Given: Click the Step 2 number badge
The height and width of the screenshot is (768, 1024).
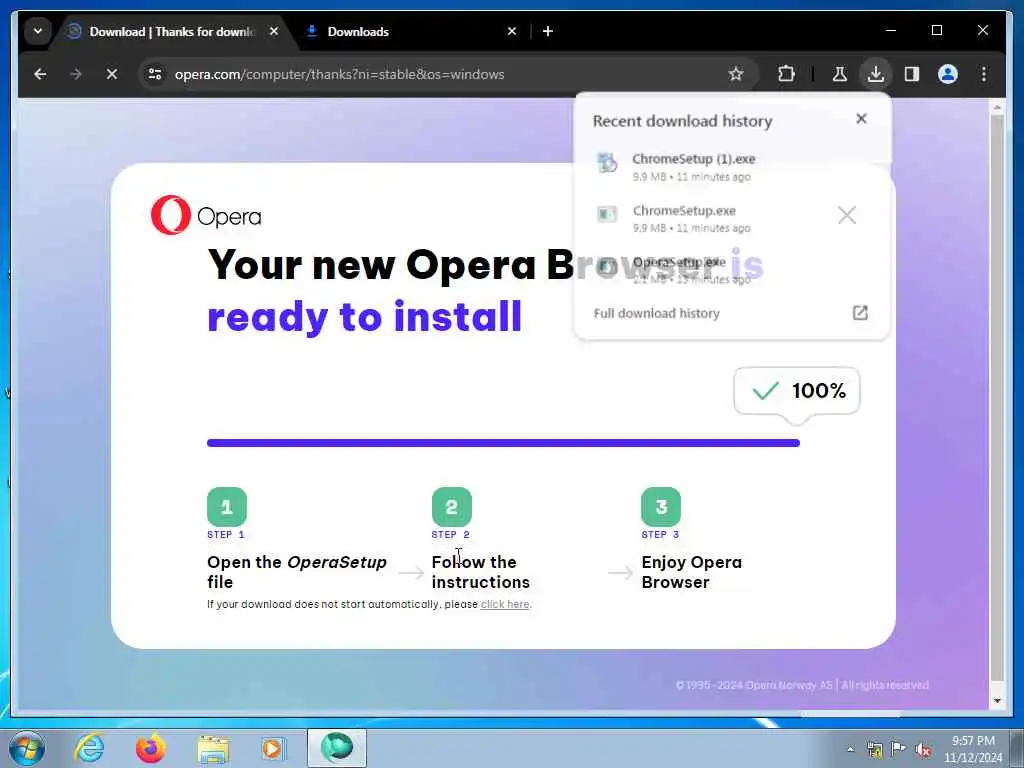Looking at the screenshot, I should (x=451, y=507).
